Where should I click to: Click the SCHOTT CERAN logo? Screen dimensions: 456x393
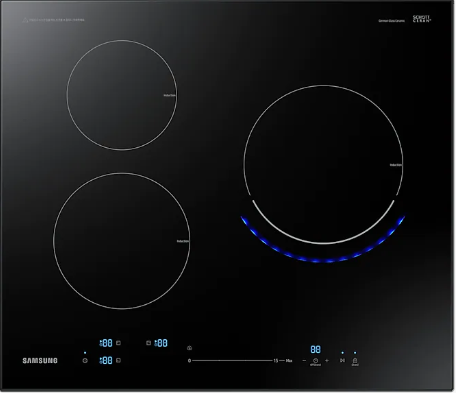pyautogui.click(x=422, y=19)
